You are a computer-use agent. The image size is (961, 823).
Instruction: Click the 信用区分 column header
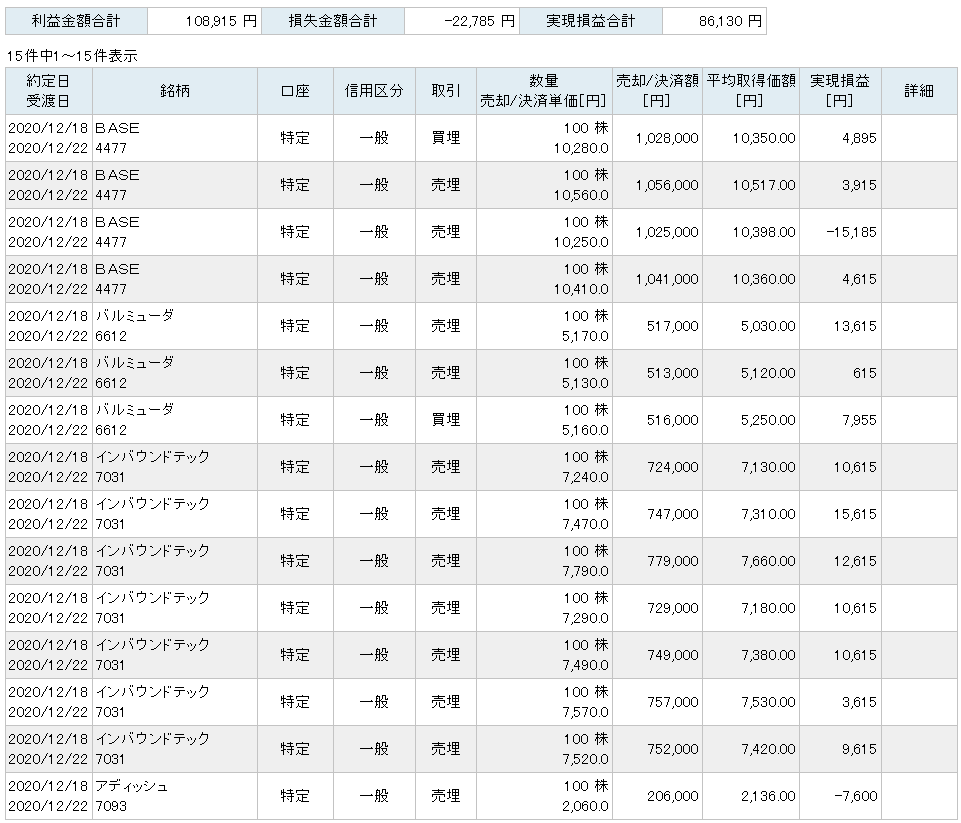click(x=374, y=91)
